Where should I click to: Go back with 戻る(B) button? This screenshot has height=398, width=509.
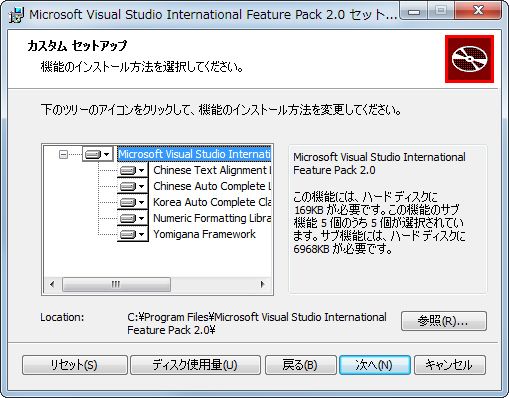pyautogui.click(x=301, y=365)
